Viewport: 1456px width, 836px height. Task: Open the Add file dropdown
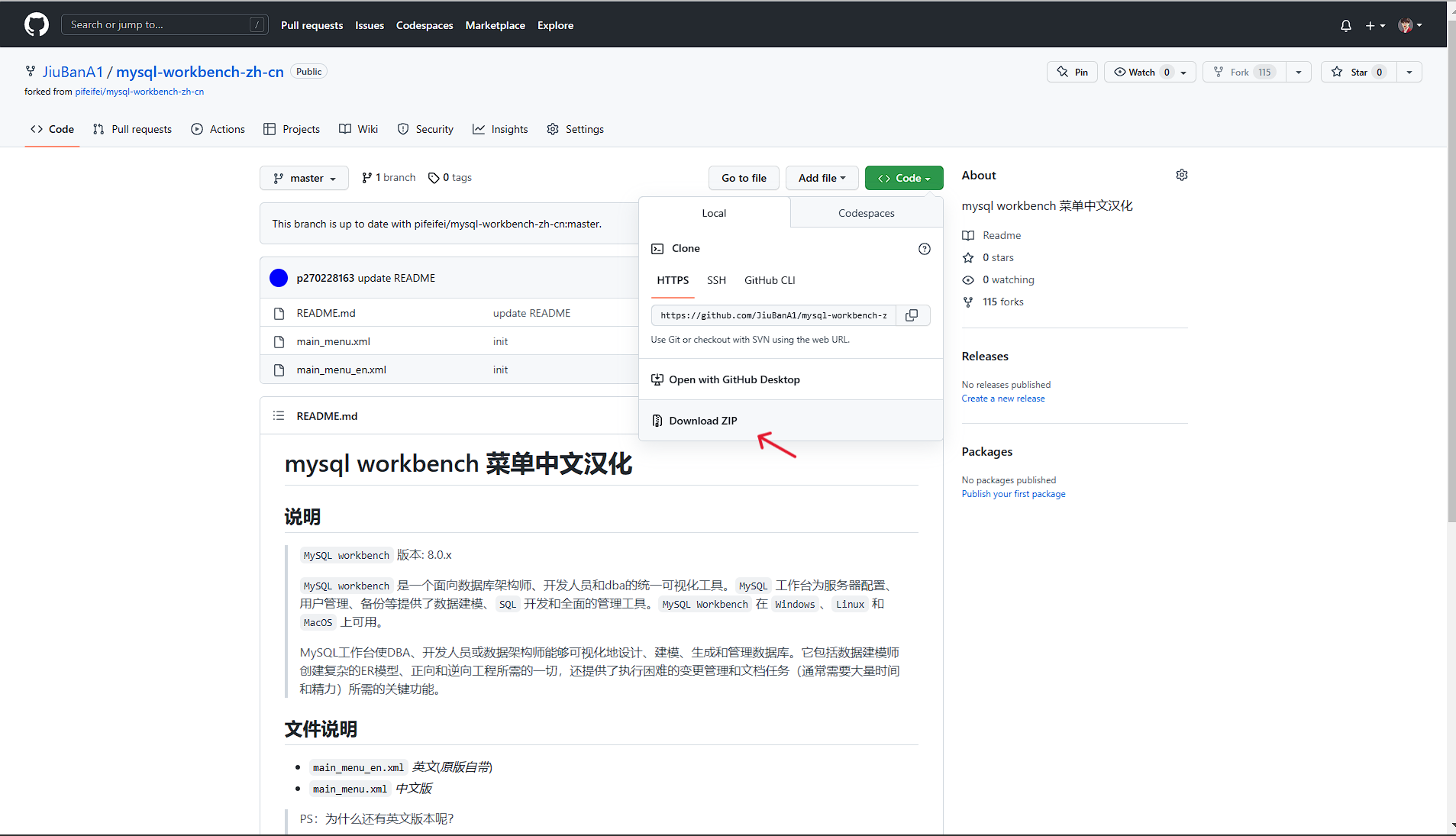[x=822, y=178]
